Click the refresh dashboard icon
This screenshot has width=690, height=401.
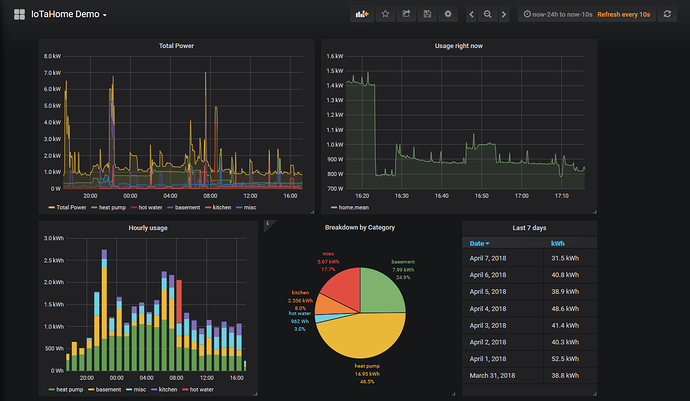tap(667, 14)
